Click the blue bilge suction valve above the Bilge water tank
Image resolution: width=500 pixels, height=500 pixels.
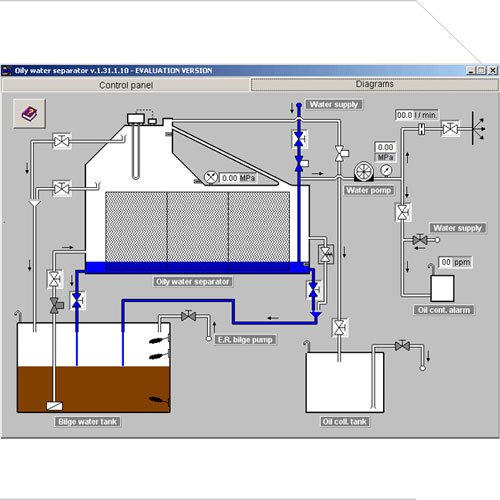[x=77, y=300]
